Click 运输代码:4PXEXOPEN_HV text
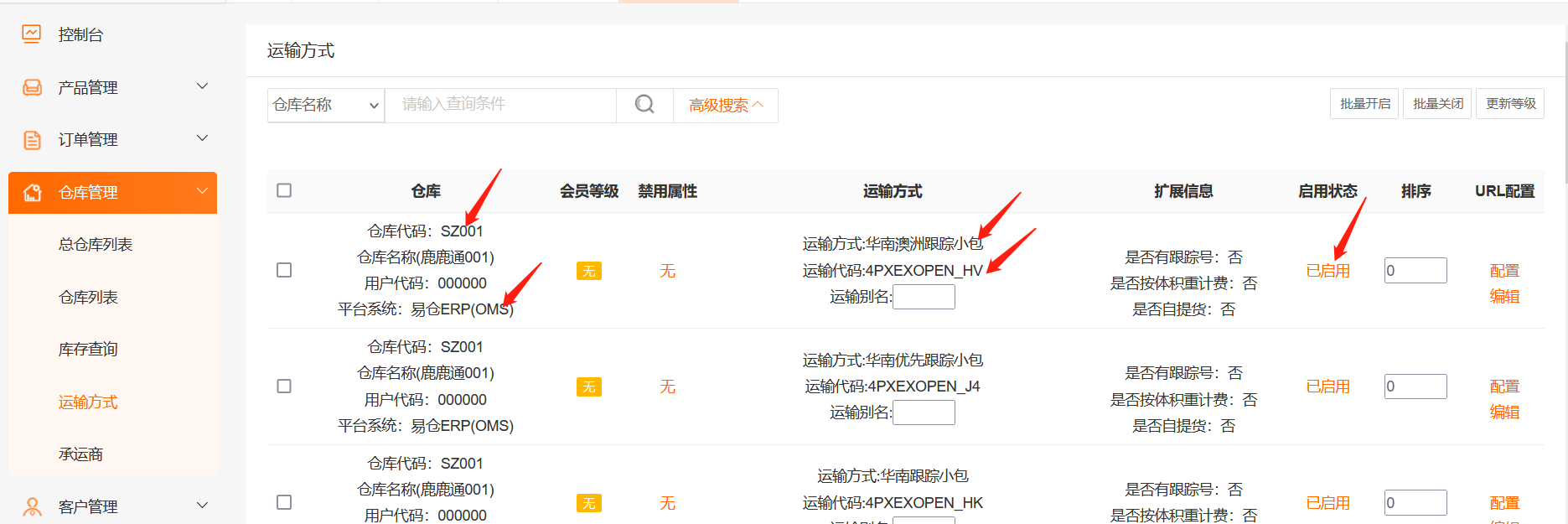 point(893,271)
